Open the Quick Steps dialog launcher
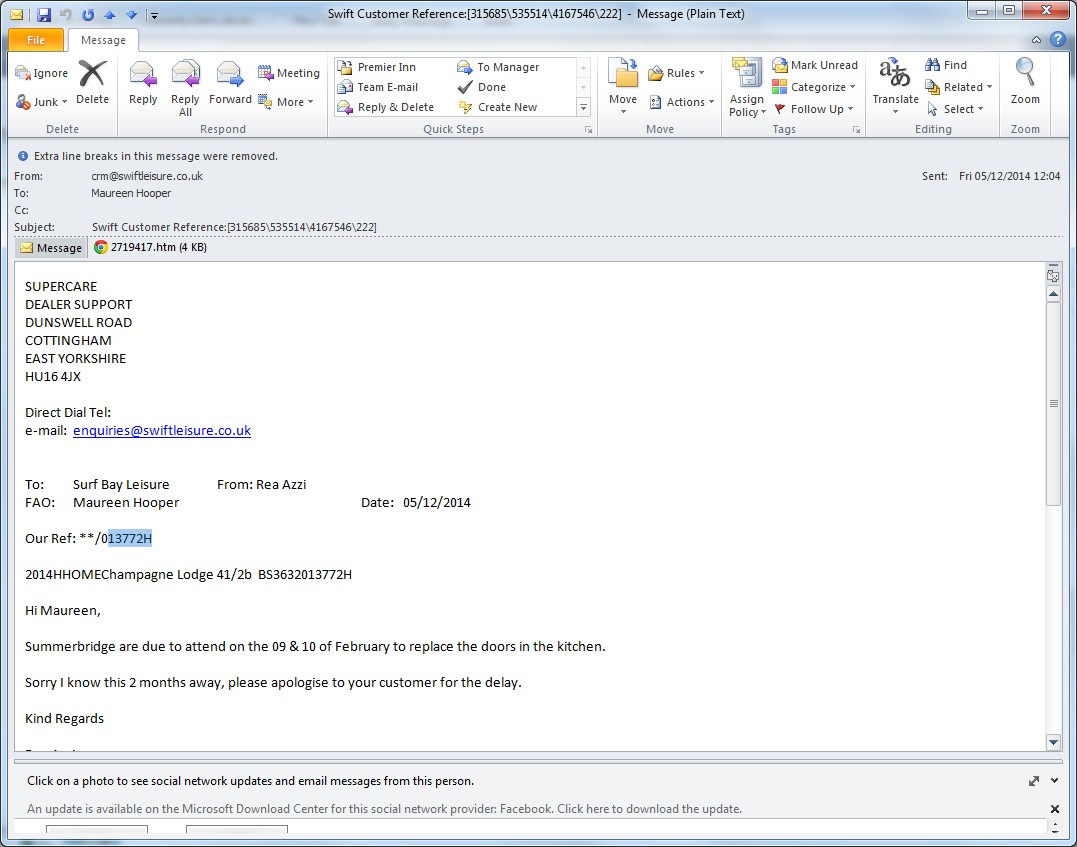The image size is (1077, 847). [x=589, y=129]
